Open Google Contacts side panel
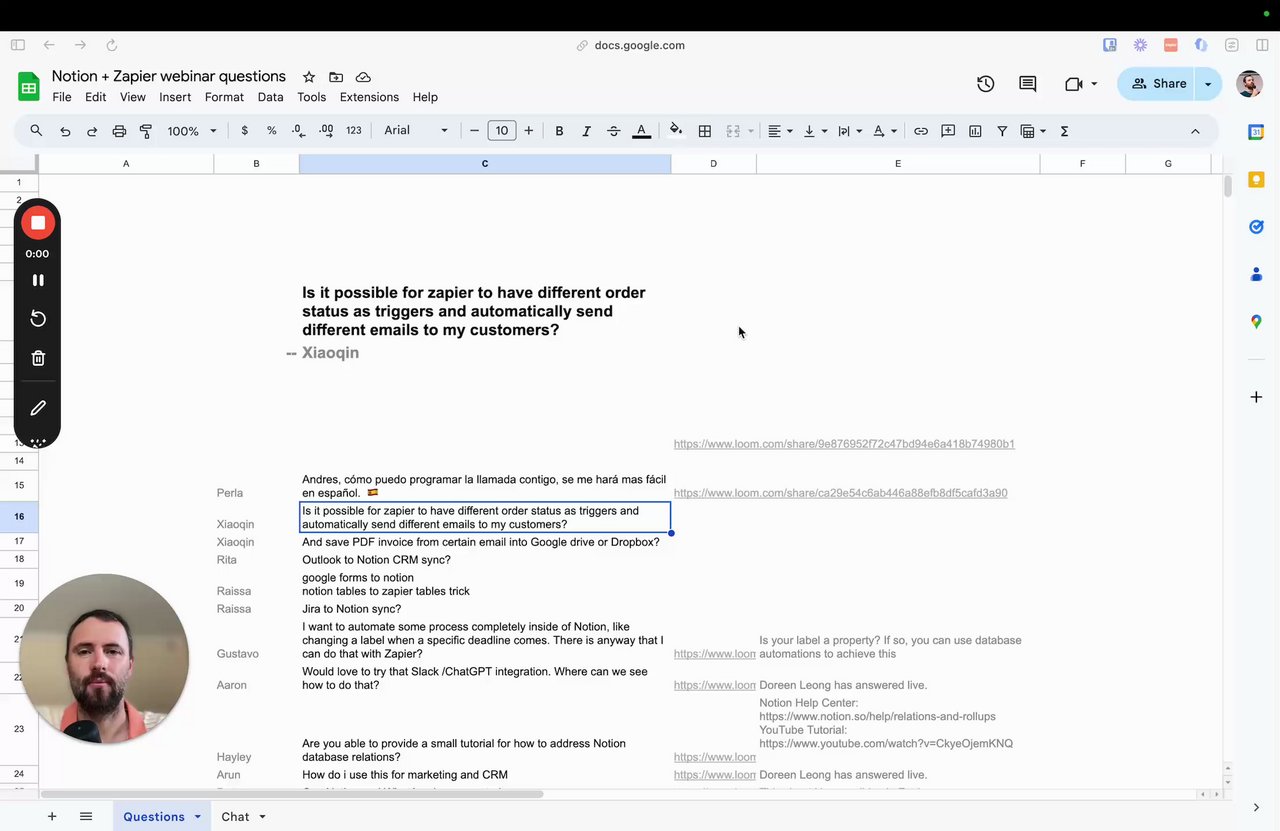1280x831 pixels. (1256, 274)
